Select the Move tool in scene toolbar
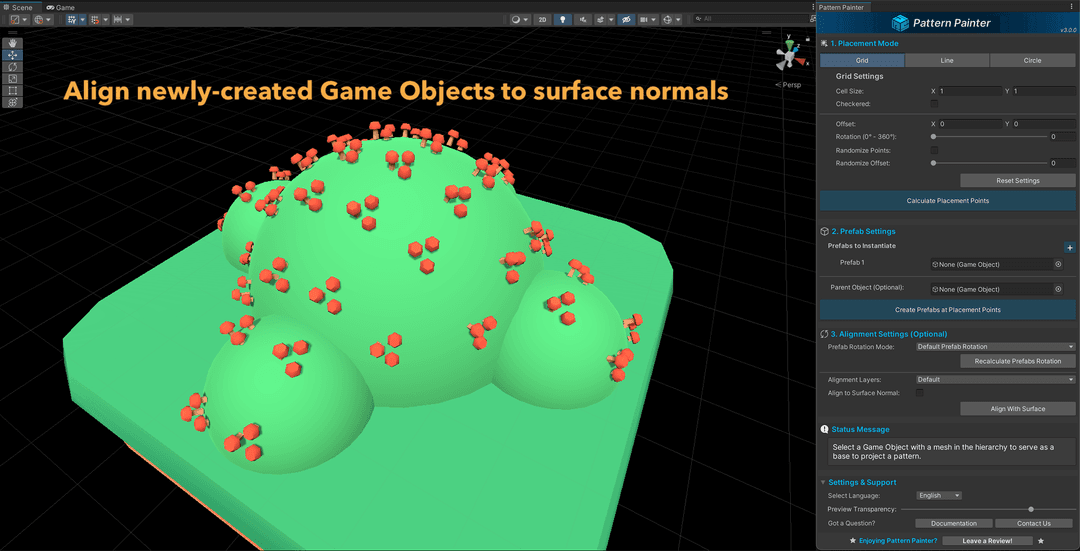The width and height of the screenshot is (1080, 551). pyautogui.click(x=13, y=55)
